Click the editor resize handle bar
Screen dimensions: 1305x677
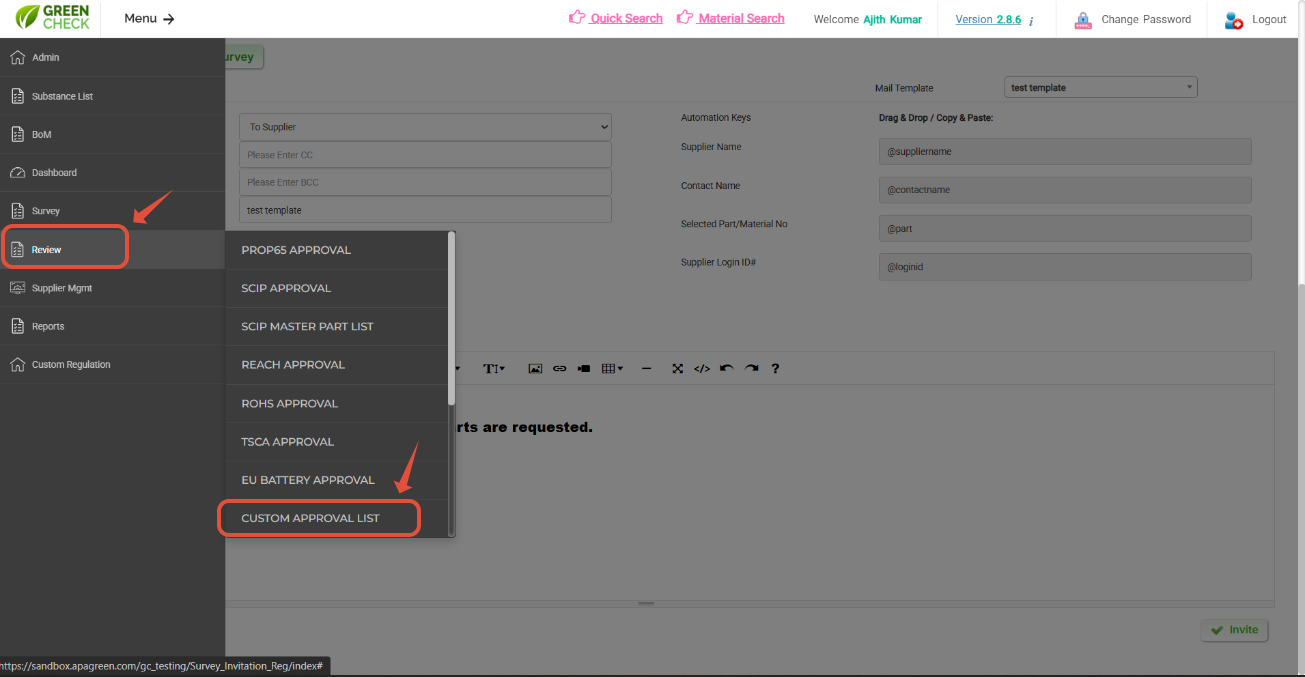(x=646, y=603)
